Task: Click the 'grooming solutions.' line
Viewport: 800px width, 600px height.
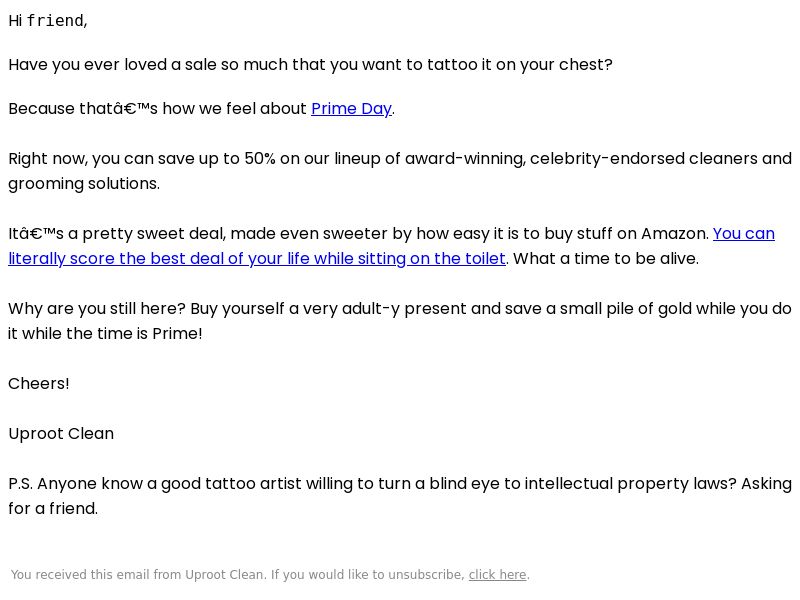Action: tap(84, 184)
